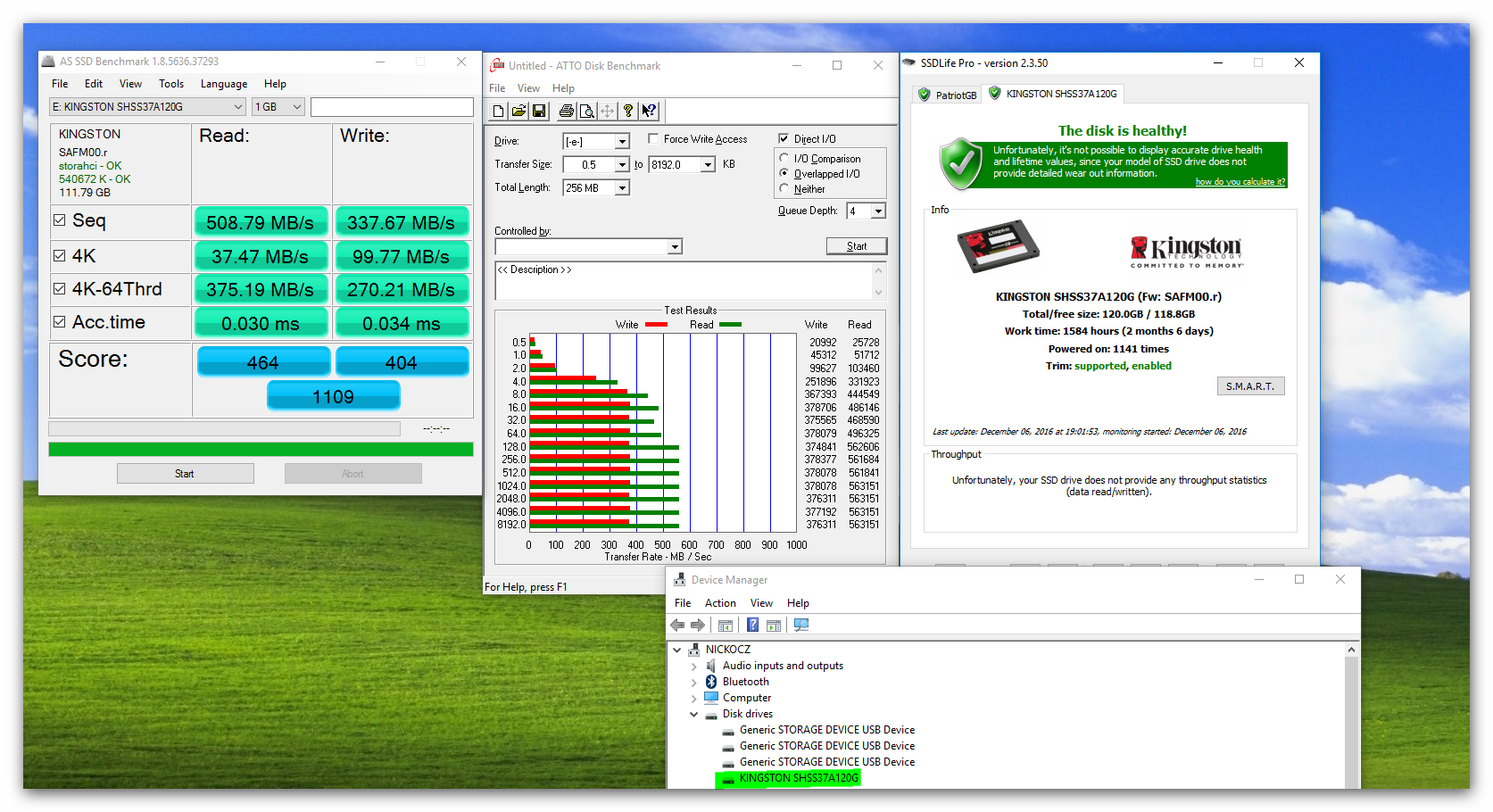Select the I/O Comparison radio button
This screenshot has width=1493, height=812.
click(784, 158)
